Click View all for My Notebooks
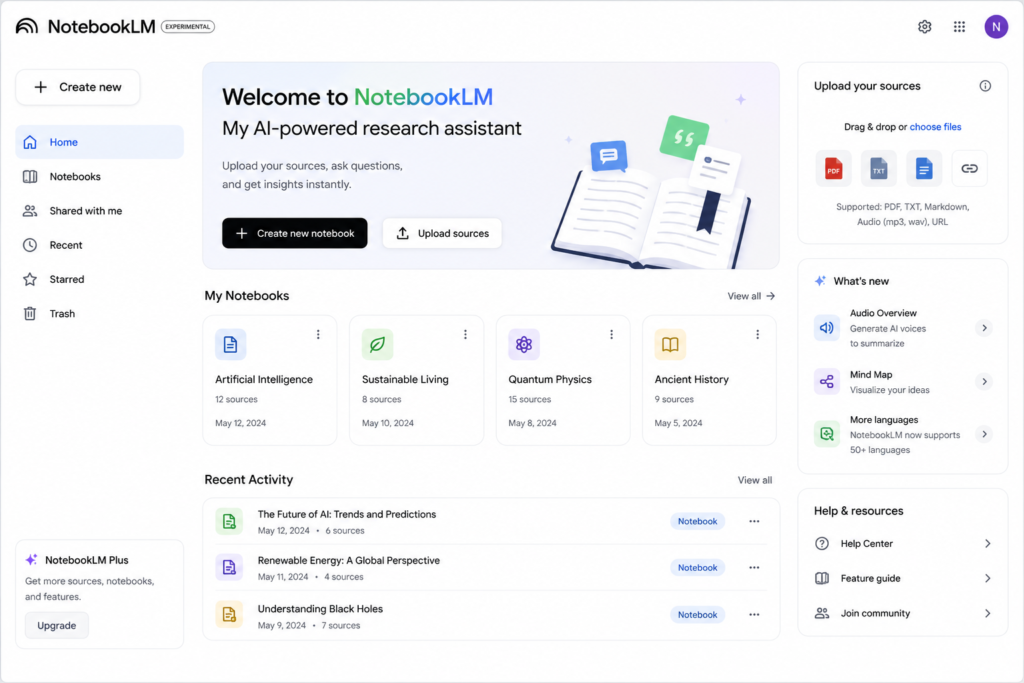 (751, 296)
